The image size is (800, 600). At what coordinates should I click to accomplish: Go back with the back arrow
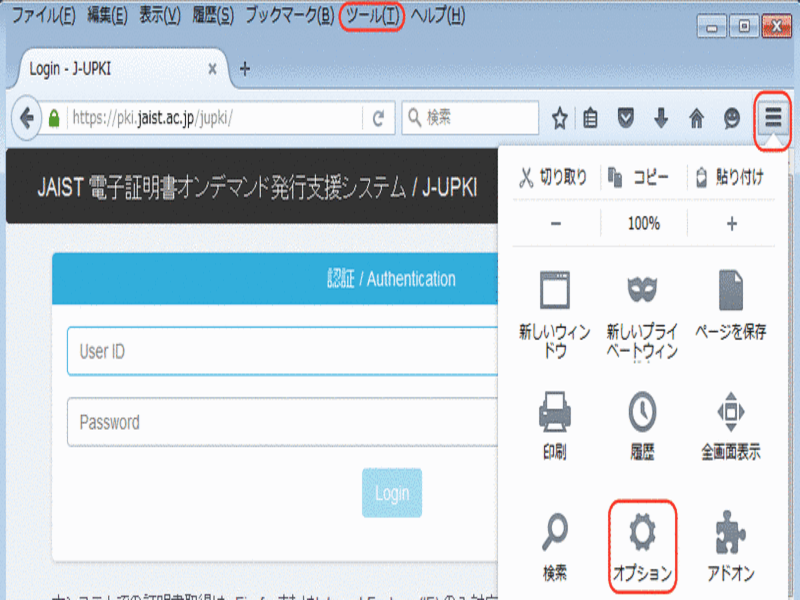tap(26, 118)
